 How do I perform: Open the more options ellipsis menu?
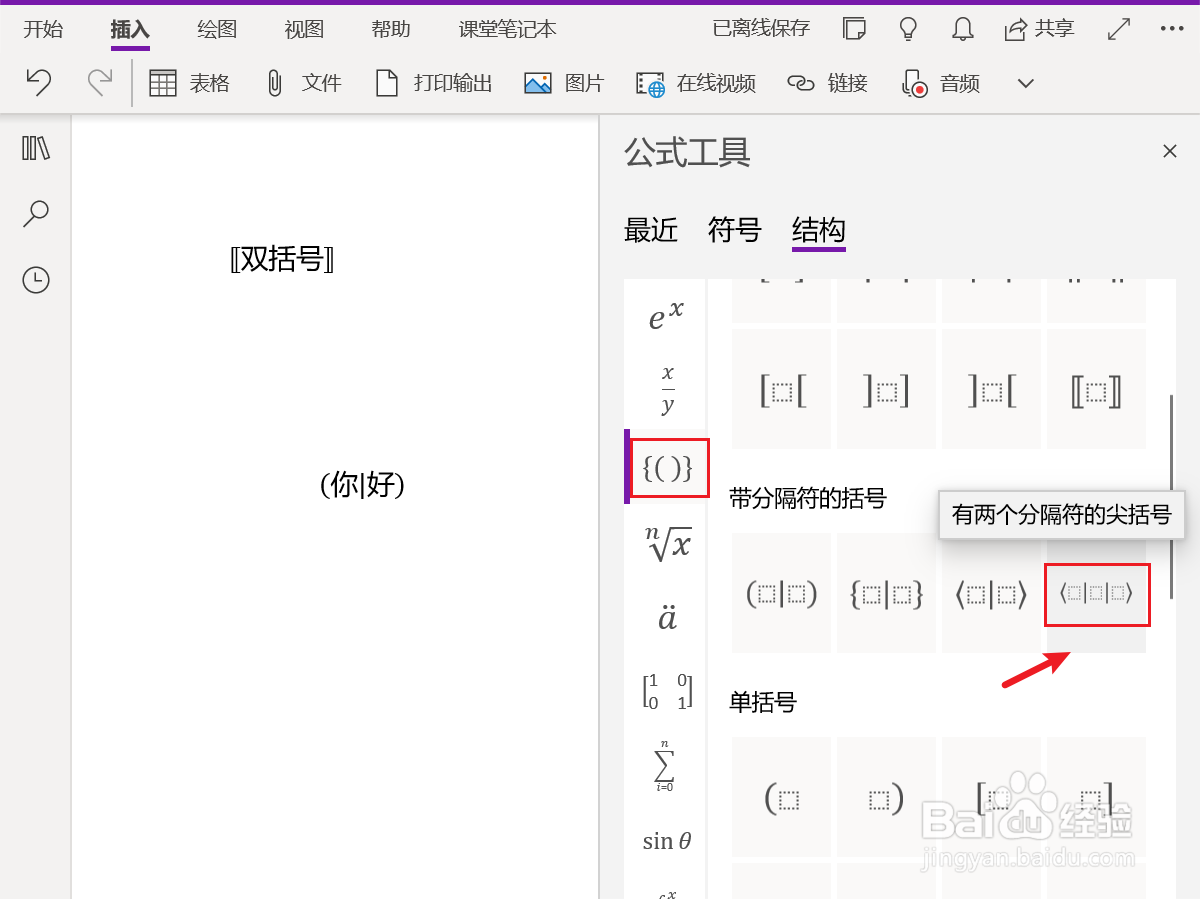1172,28
